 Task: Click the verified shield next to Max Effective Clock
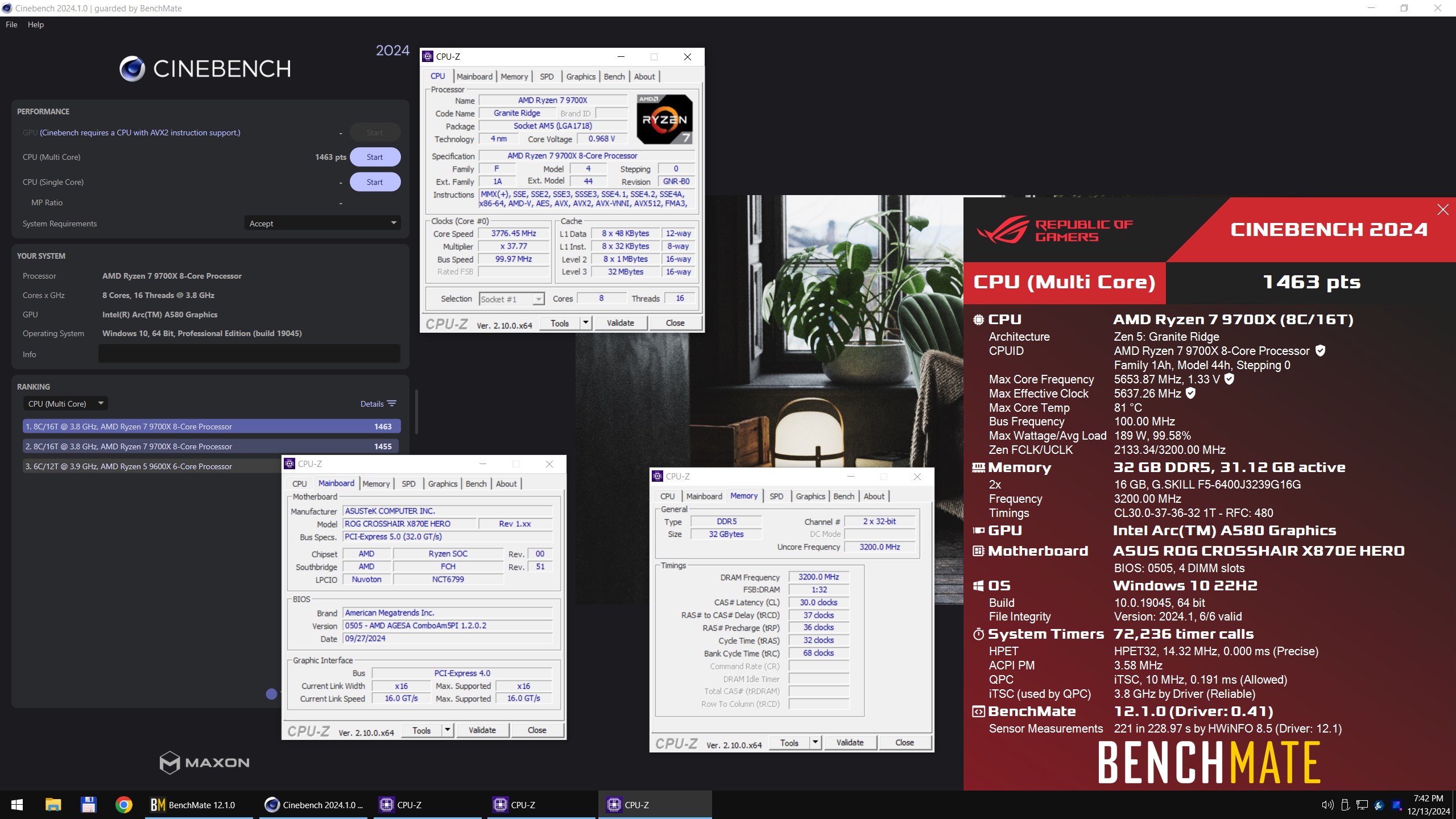(x=1190, y=393)
